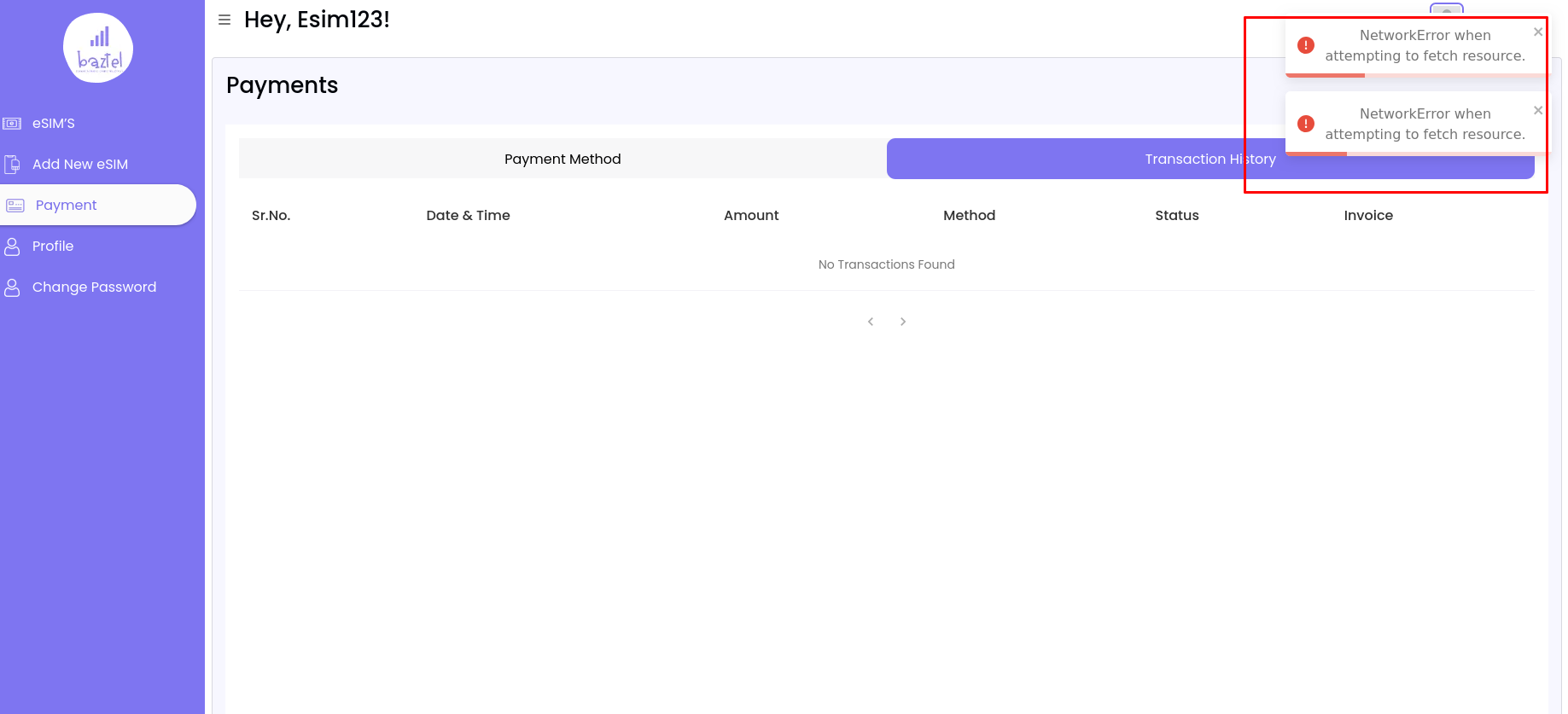
Task: Go to the next page of transactions
Action: (903, 322)
